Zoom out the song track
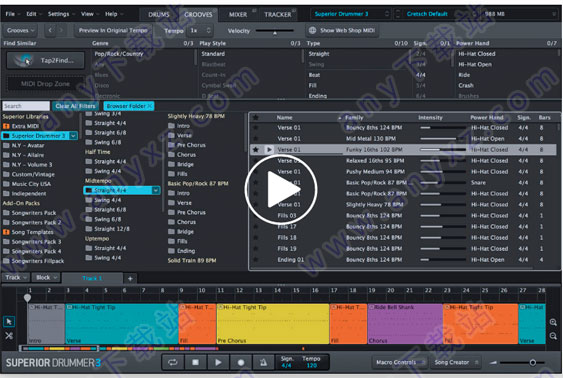This screenshot has height=378, width=563. tap(553, 336)
